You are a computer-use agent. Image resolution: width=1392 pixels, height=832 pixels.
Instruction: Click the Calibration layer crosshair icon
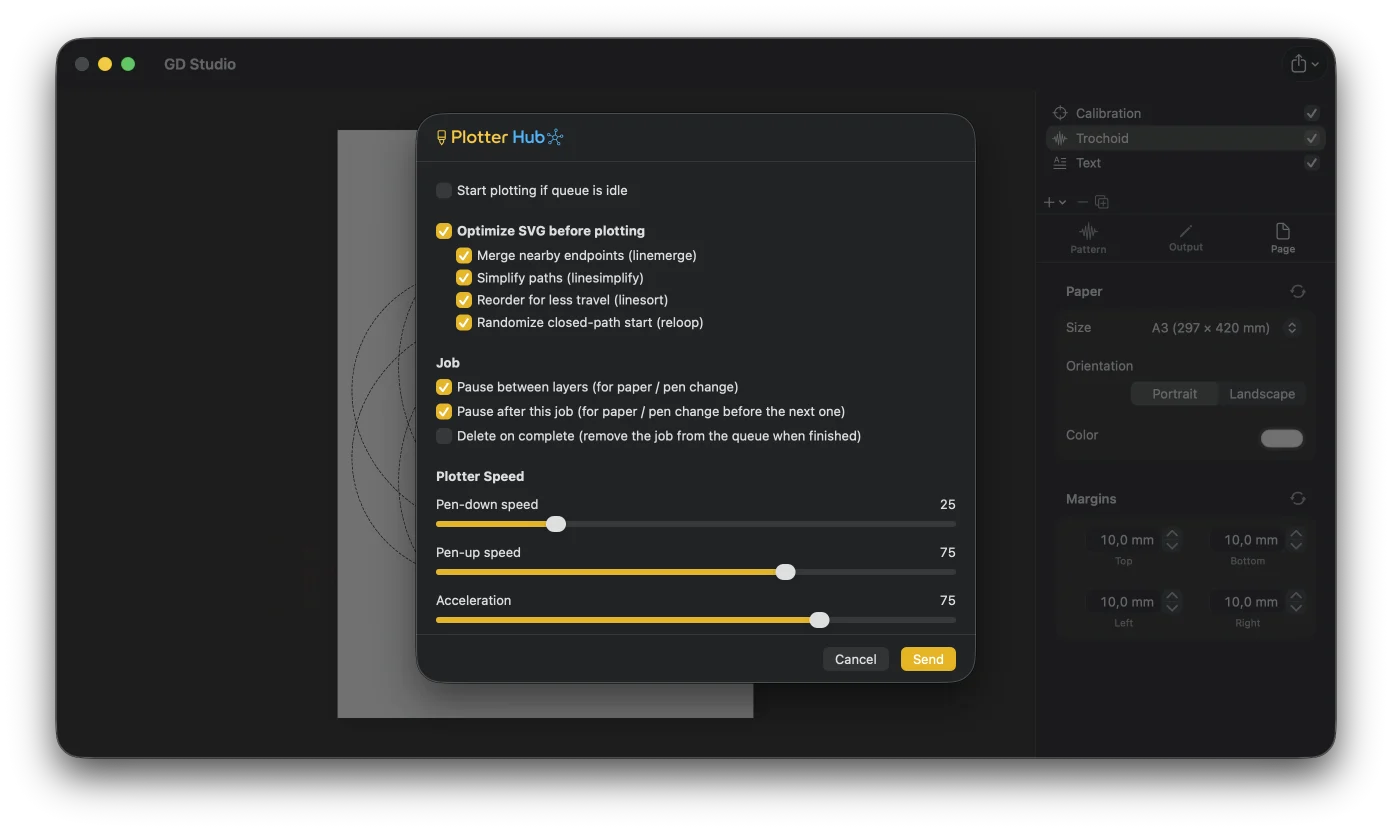coord(1060,113)
